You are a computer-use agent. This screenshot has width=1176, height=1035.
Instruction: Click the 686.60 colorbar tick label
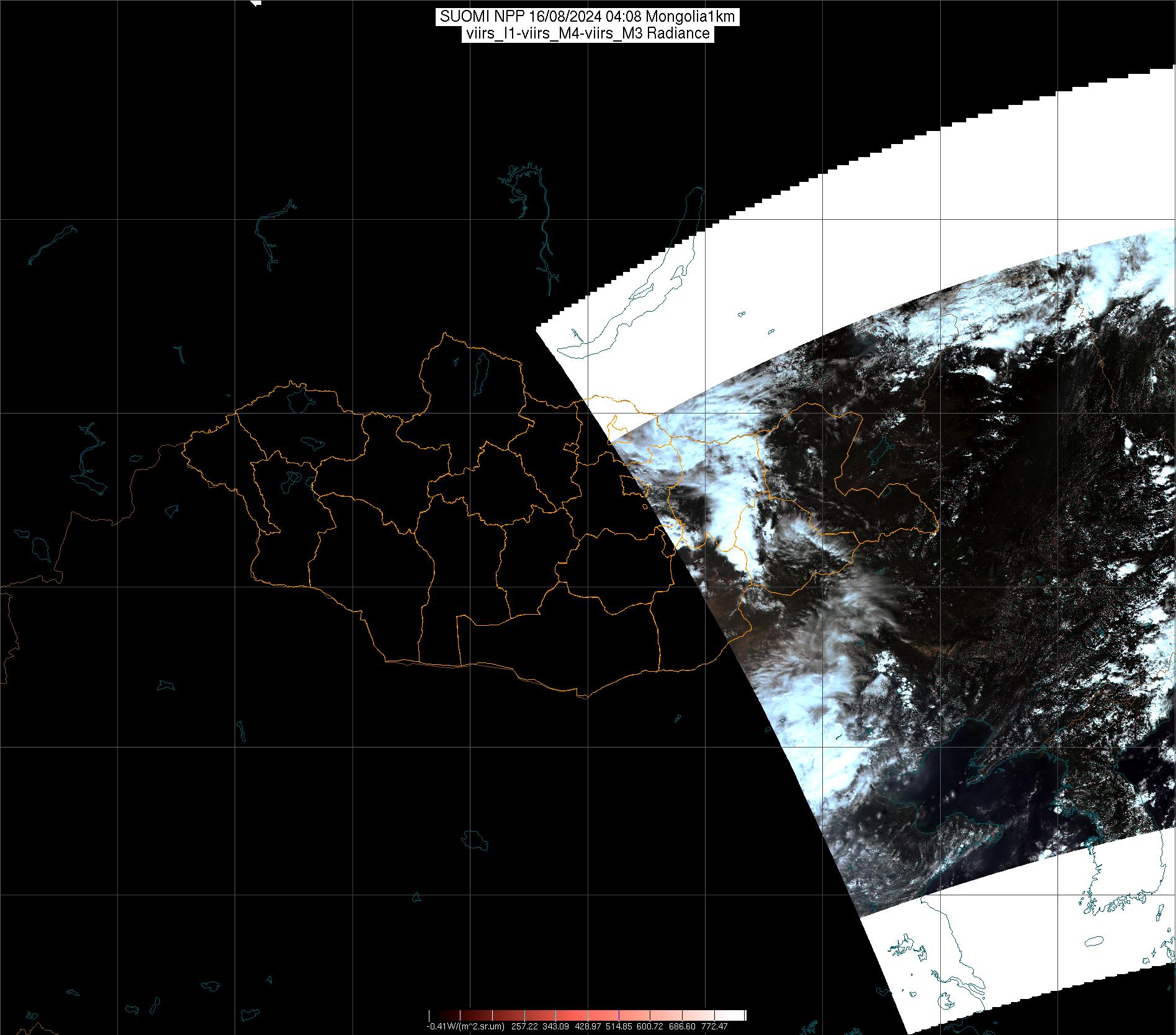coord(681,1026)
